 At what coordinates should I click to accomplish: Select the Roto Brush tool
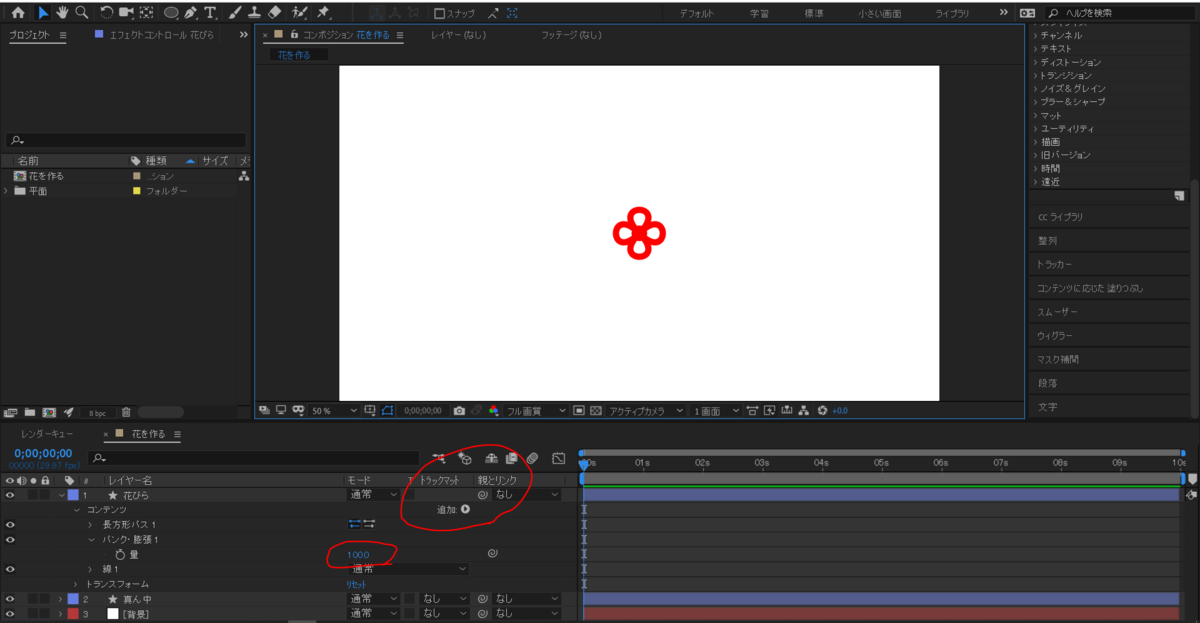(x=299, y=13)
